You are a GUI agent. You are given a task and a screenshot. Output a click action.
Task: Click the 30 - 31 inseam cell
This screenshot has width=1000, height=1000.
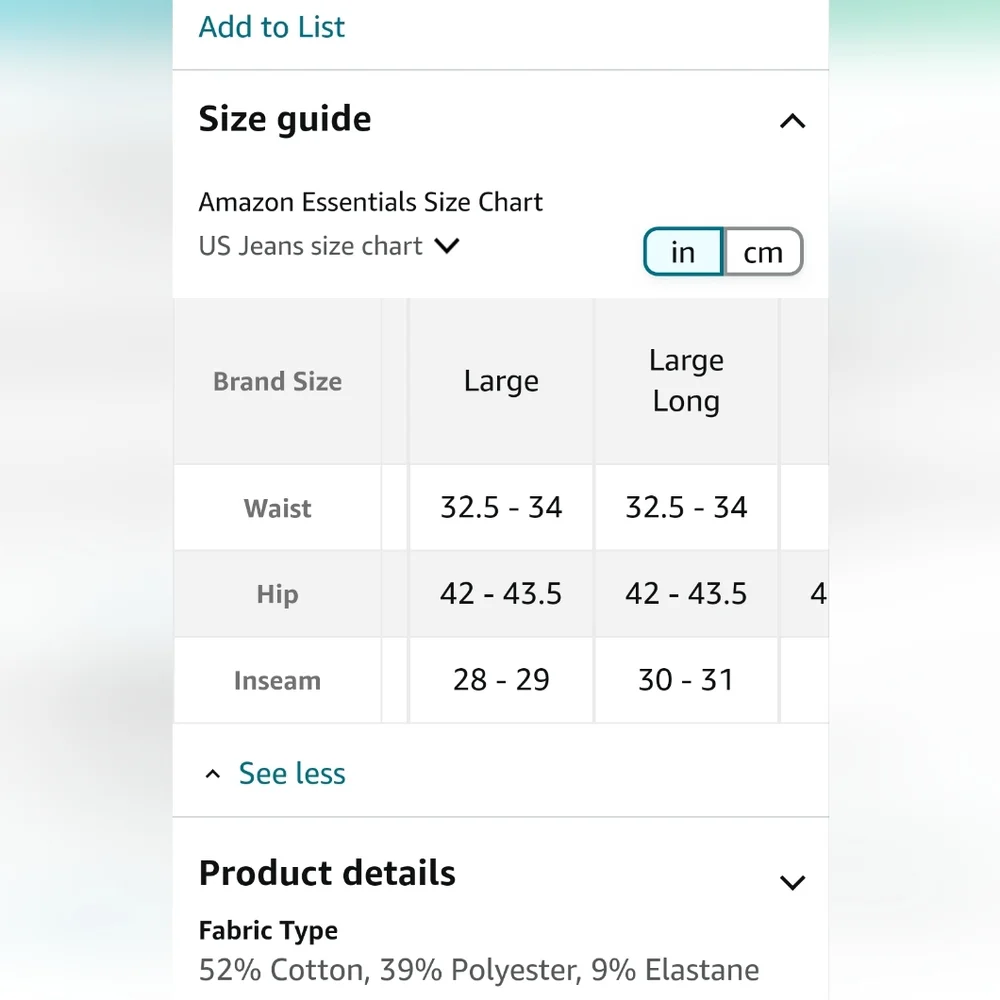pyautogui.click(x=686, y=680)
